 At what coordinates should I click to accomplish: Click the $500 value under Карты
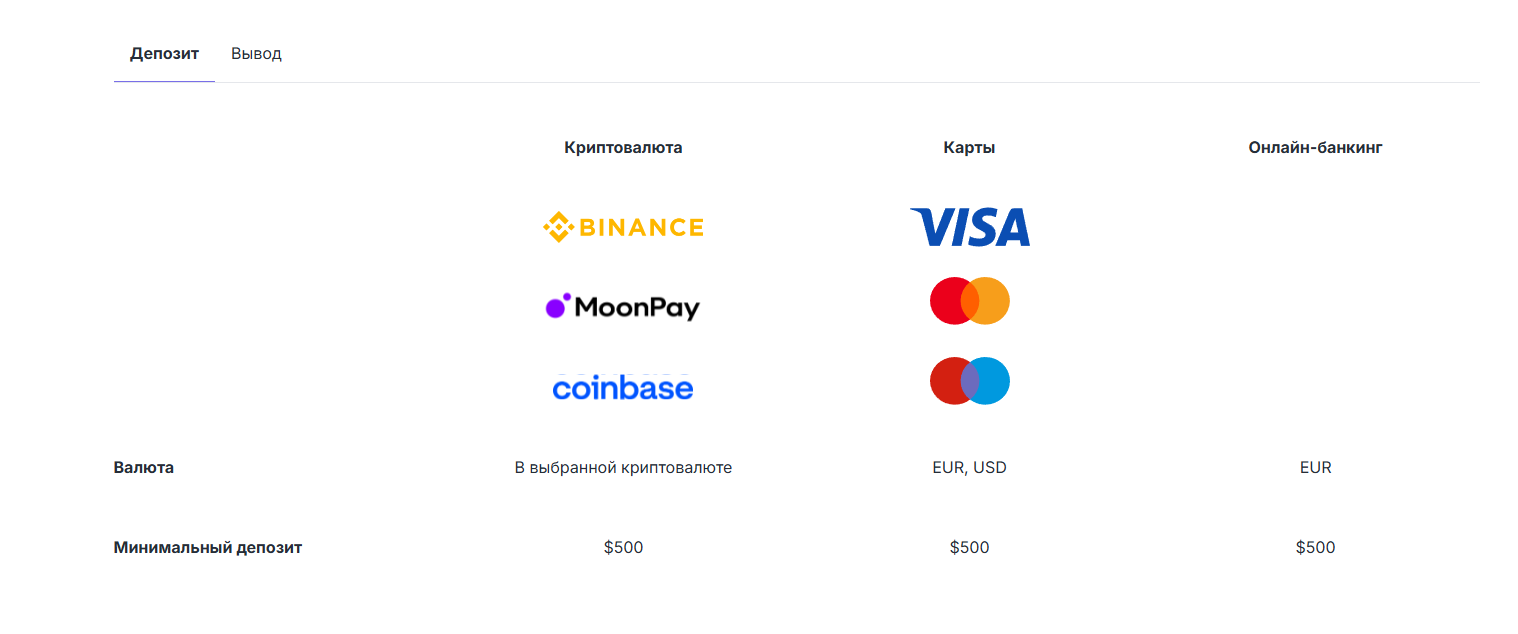pos(969,547)
